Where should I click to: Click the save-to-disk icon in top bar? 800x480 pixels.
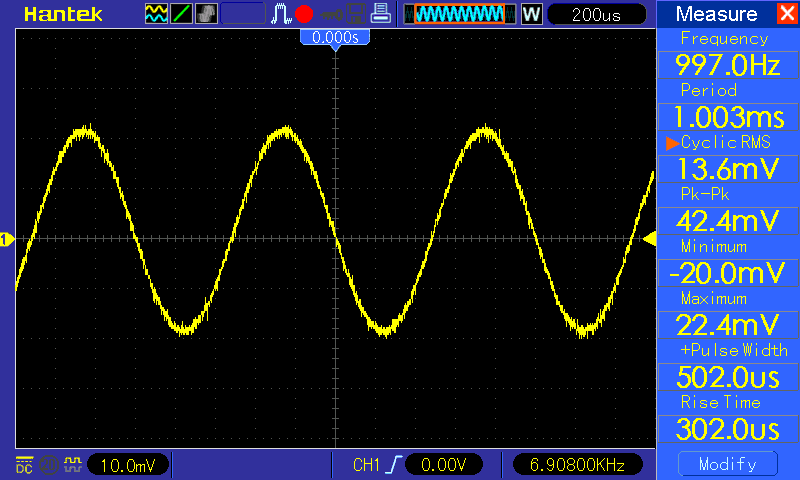tap(354, 14)
